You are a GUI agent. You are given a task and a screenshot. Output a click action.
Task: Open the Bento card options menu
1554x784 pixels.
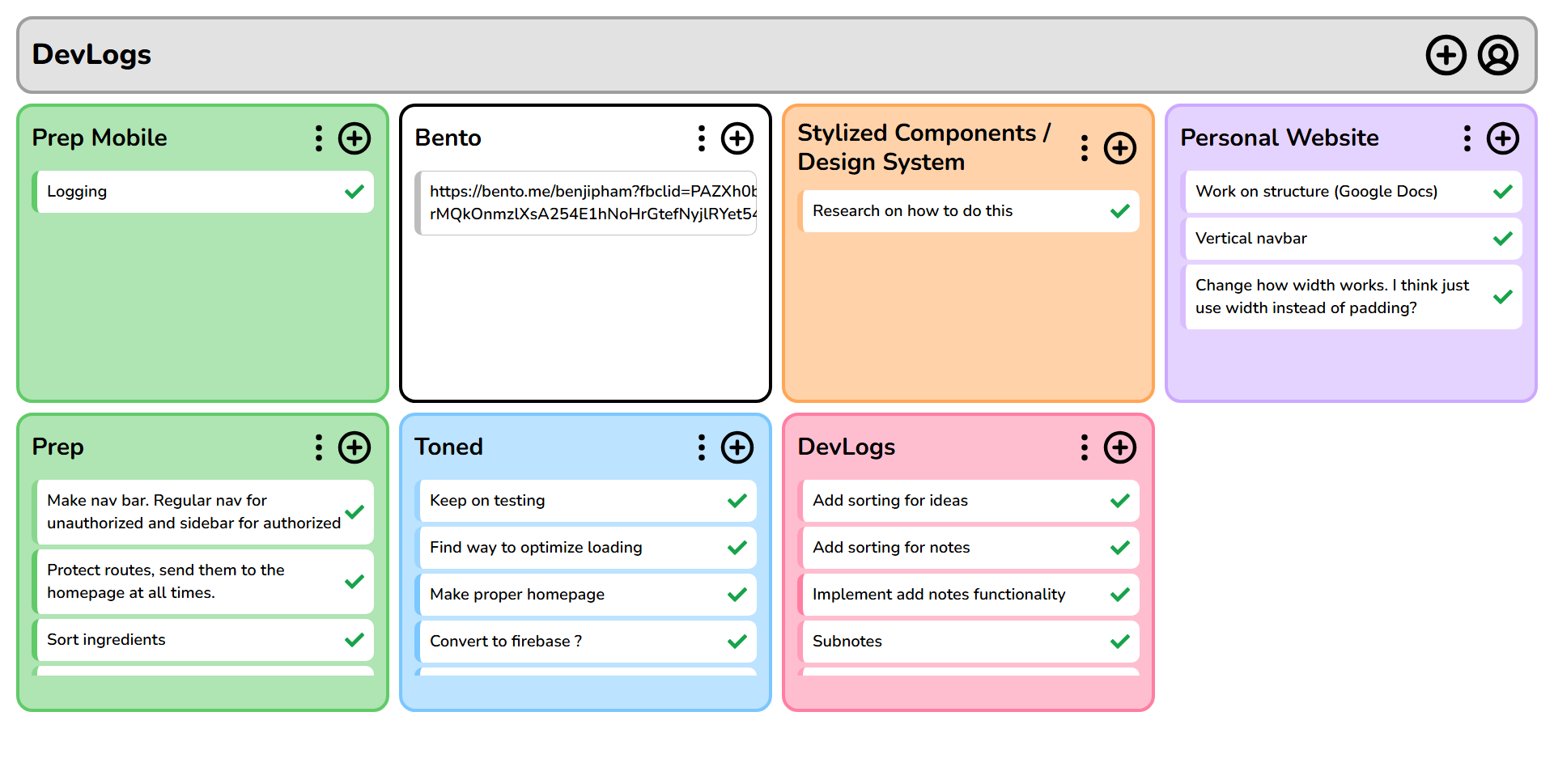click(701, 138)
